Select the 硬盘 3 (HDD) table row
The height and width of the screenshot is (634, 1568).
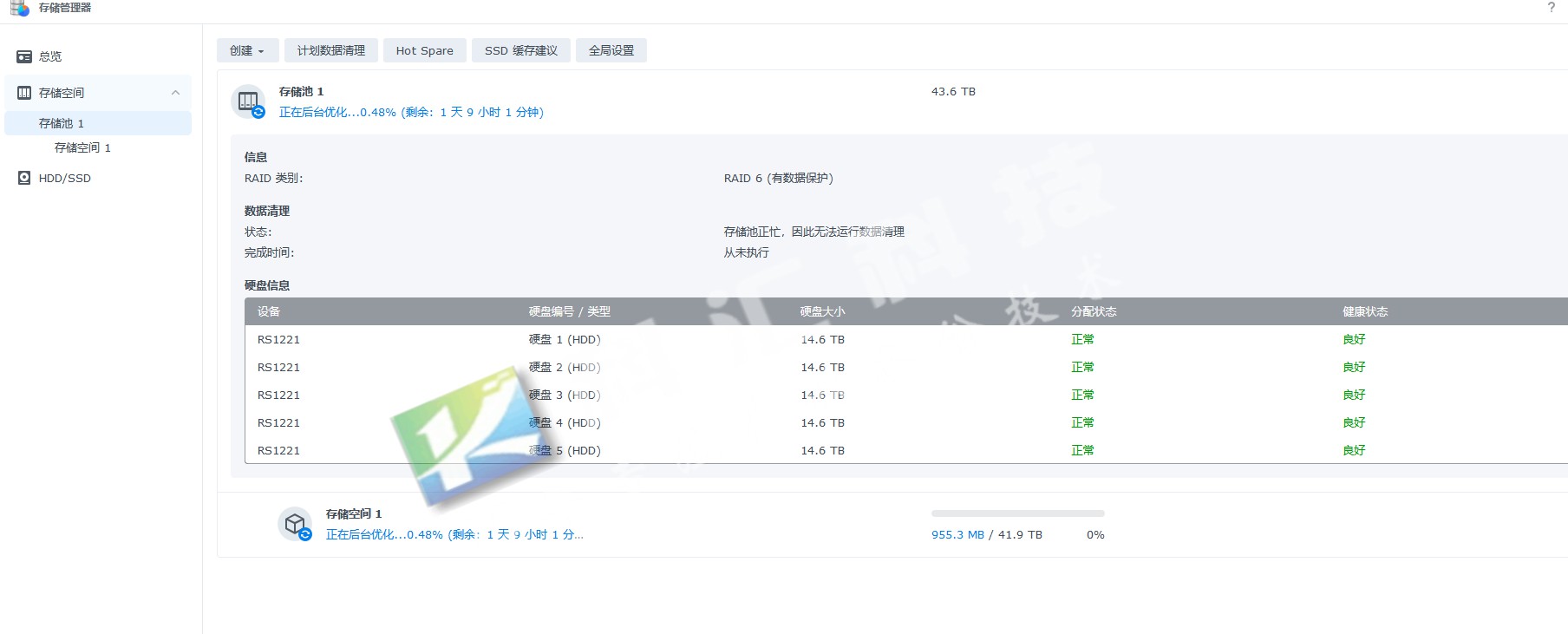coord(565,395)
